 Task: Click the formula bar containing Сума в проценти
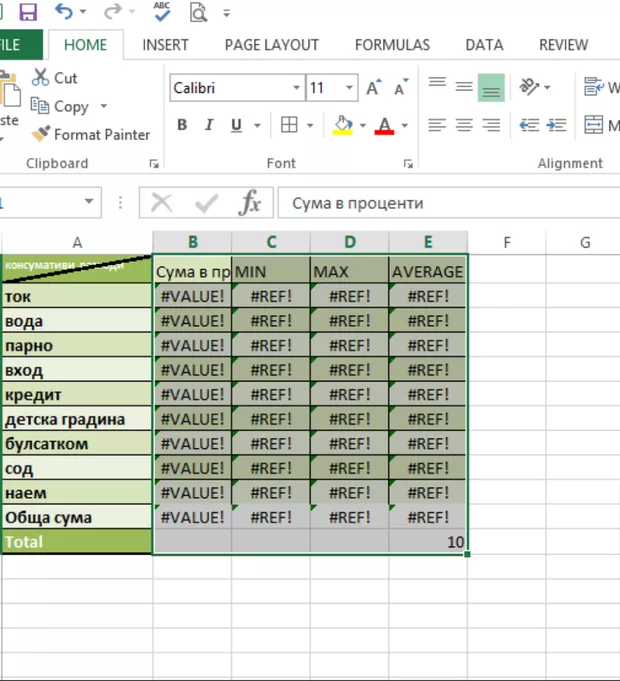pyautogui.click(x=440, y=203)
